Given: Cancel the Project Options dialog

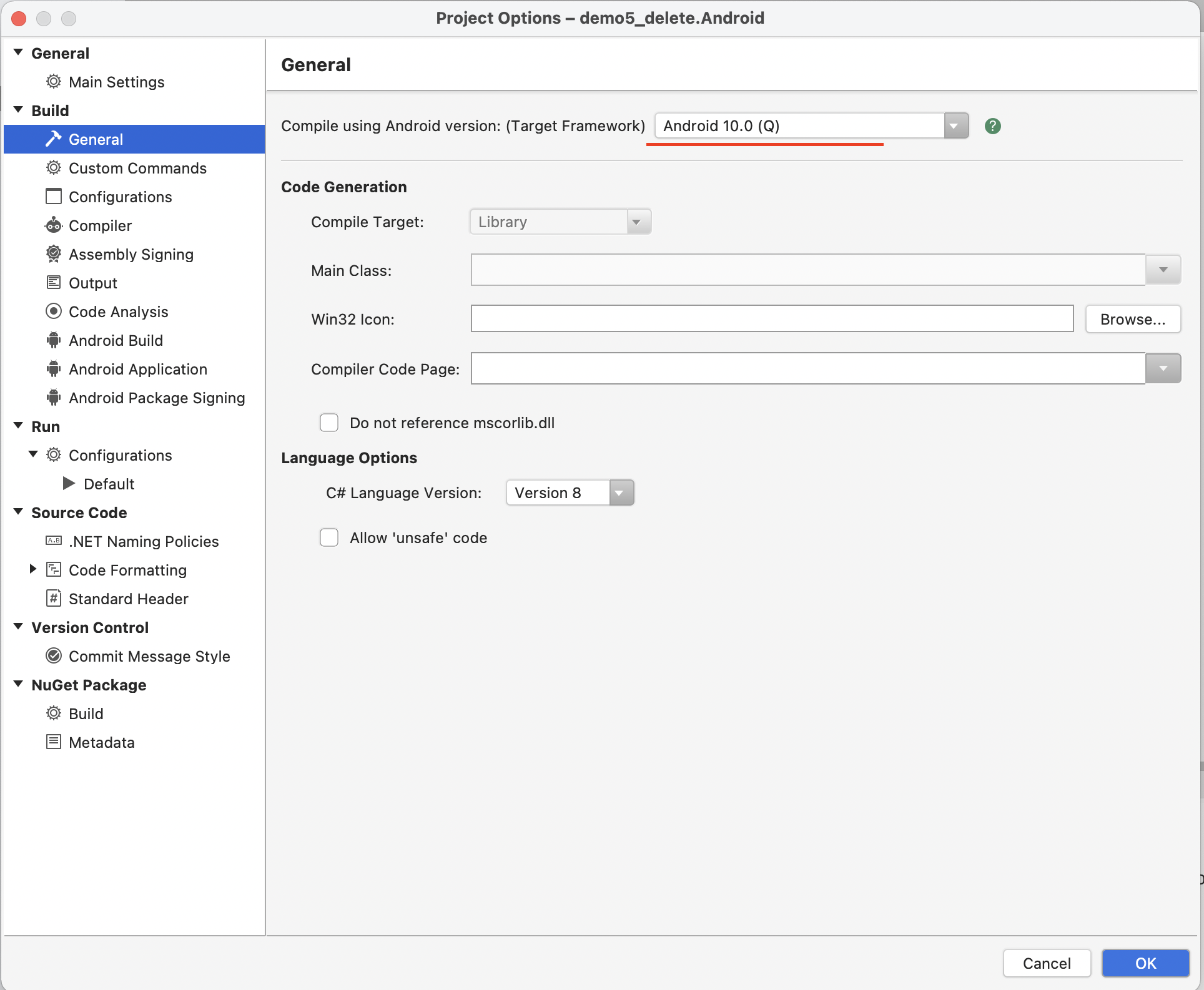Looking at the screenshot, I should tap(1047, 963).
